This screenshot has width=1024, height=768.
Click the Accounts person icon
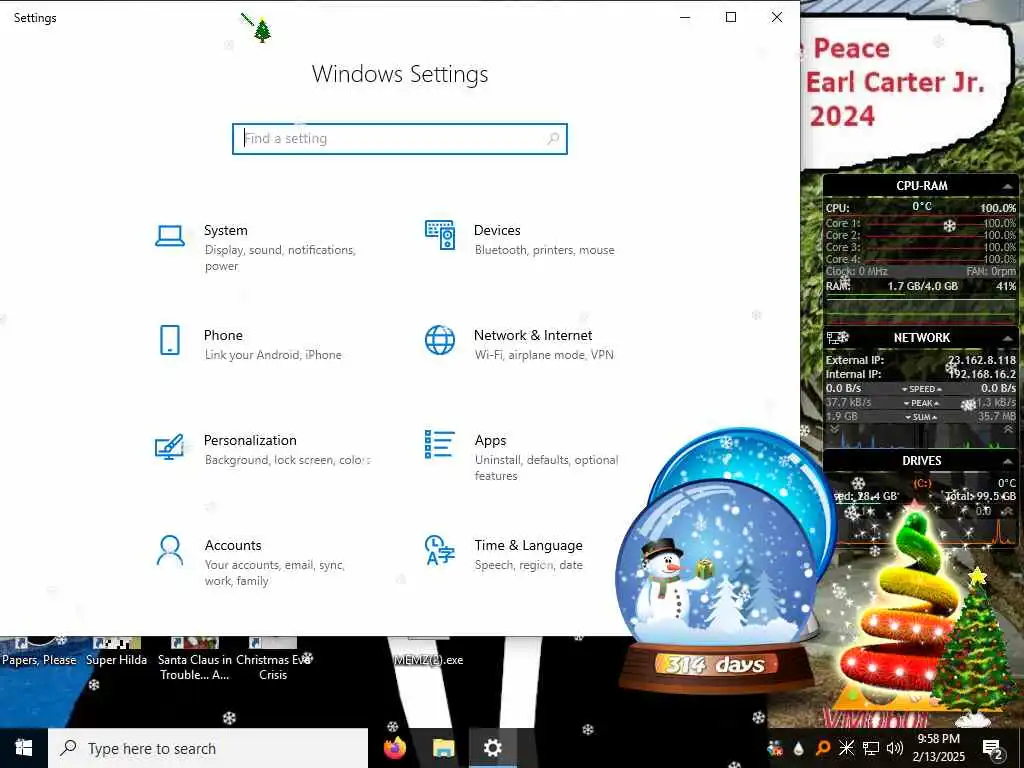170,551
